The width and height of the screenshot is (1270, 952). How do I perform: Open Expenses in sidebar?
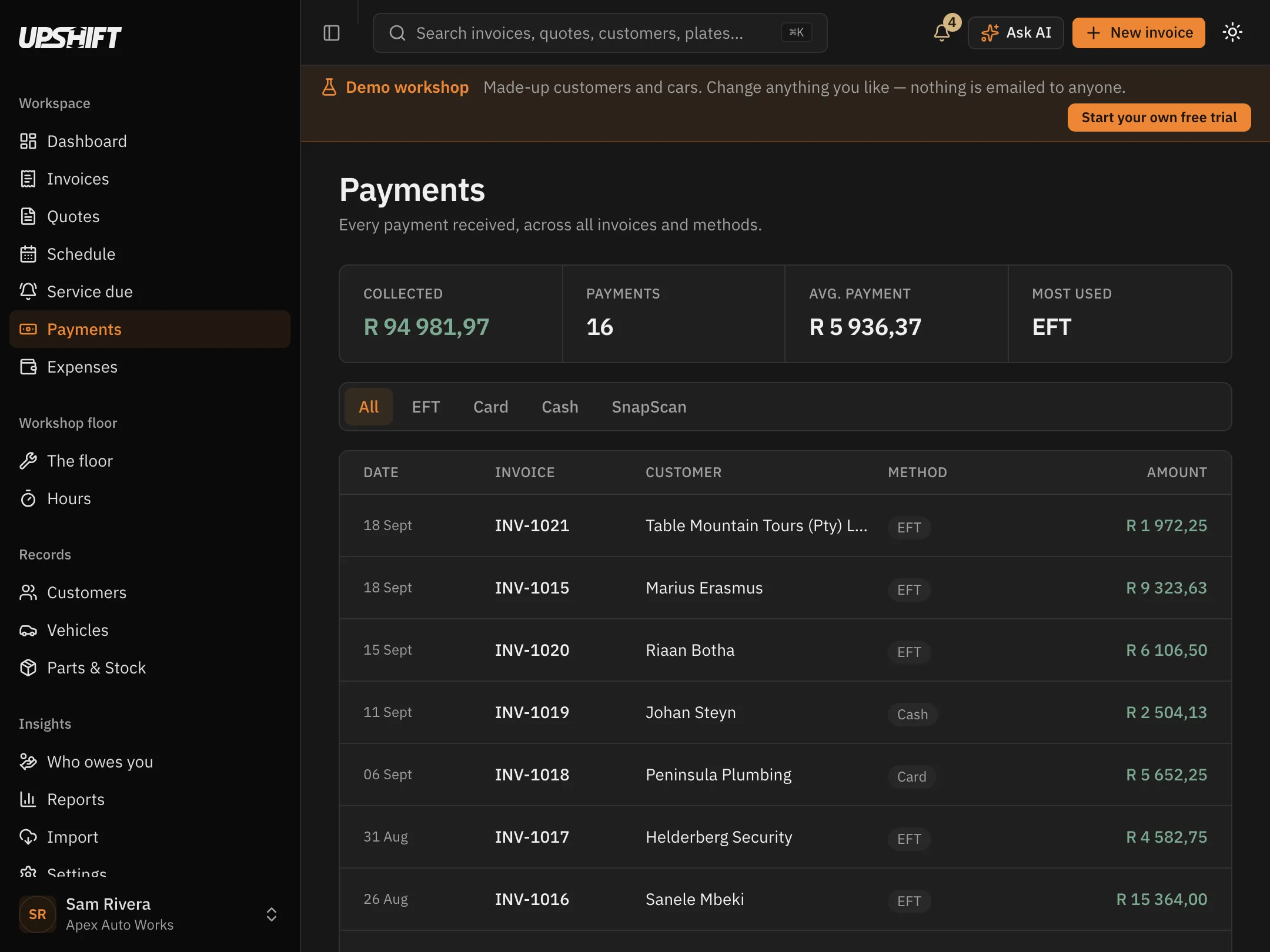pos(150,367)
